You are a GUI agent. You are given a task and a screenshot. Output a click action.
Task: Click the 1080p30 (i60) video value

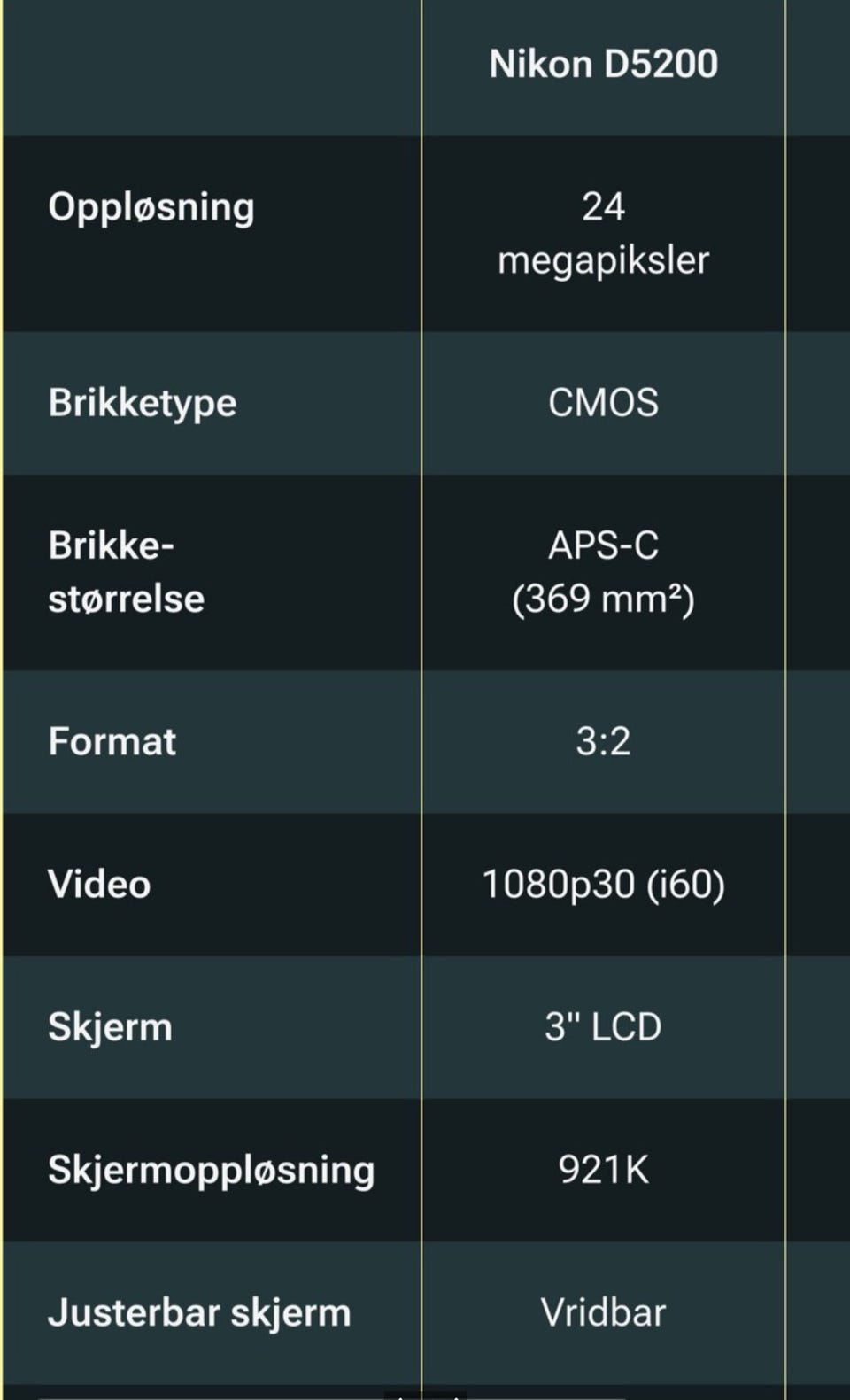pos(603,885)
